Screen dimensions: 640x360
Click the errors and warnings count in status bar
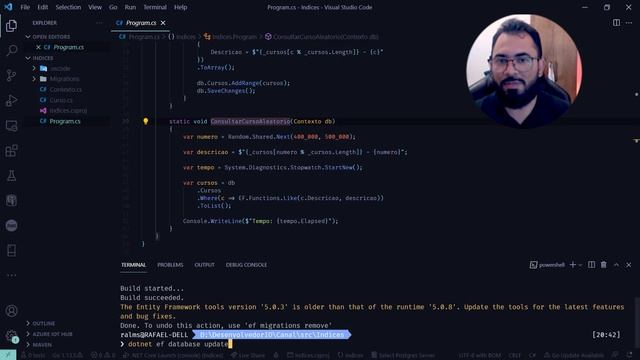tap(104, 356)
